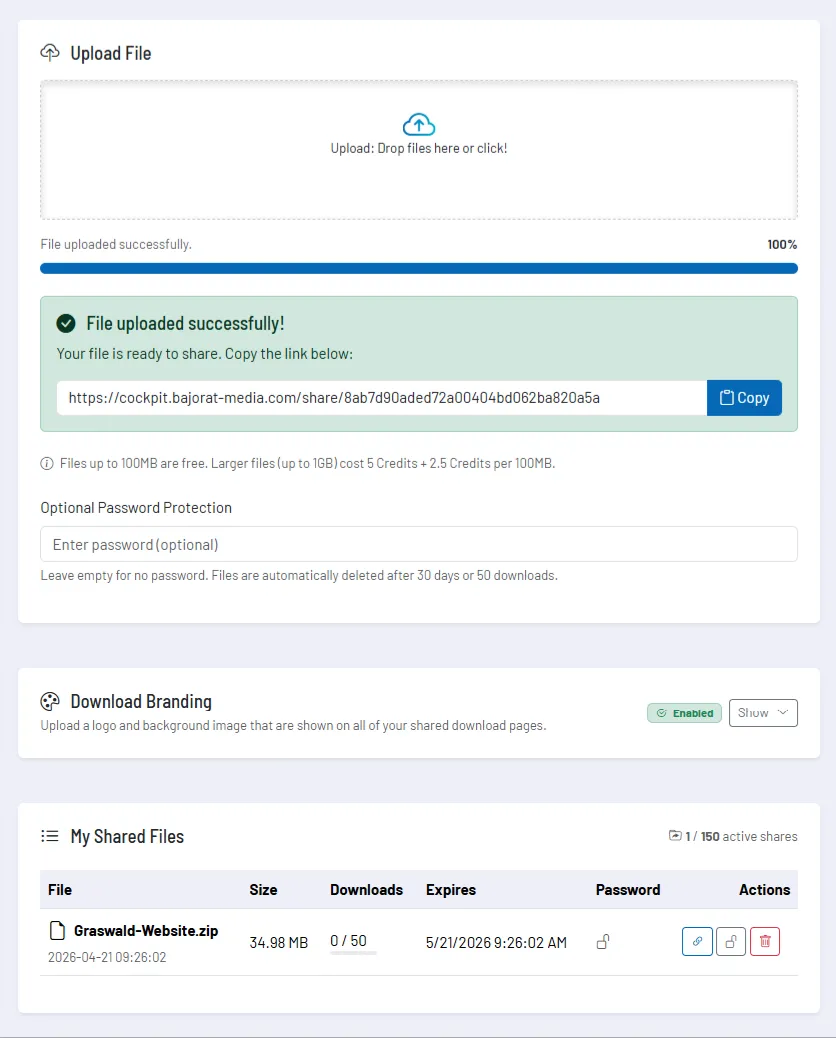This screenshot has width=836, height=1038.
Task: Click the 100% upload percentage label
Action: [x=782, y=244]
